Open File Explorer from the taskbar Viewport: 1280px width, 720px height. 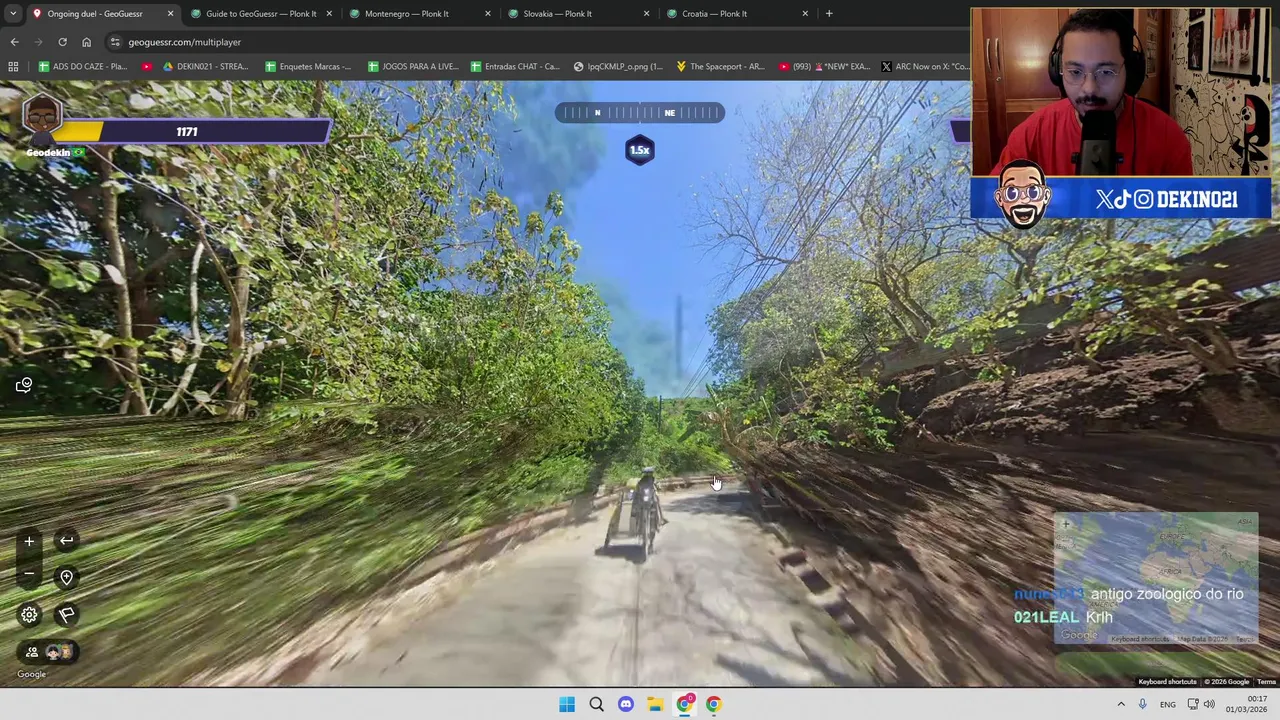click(x=655, y=704)
